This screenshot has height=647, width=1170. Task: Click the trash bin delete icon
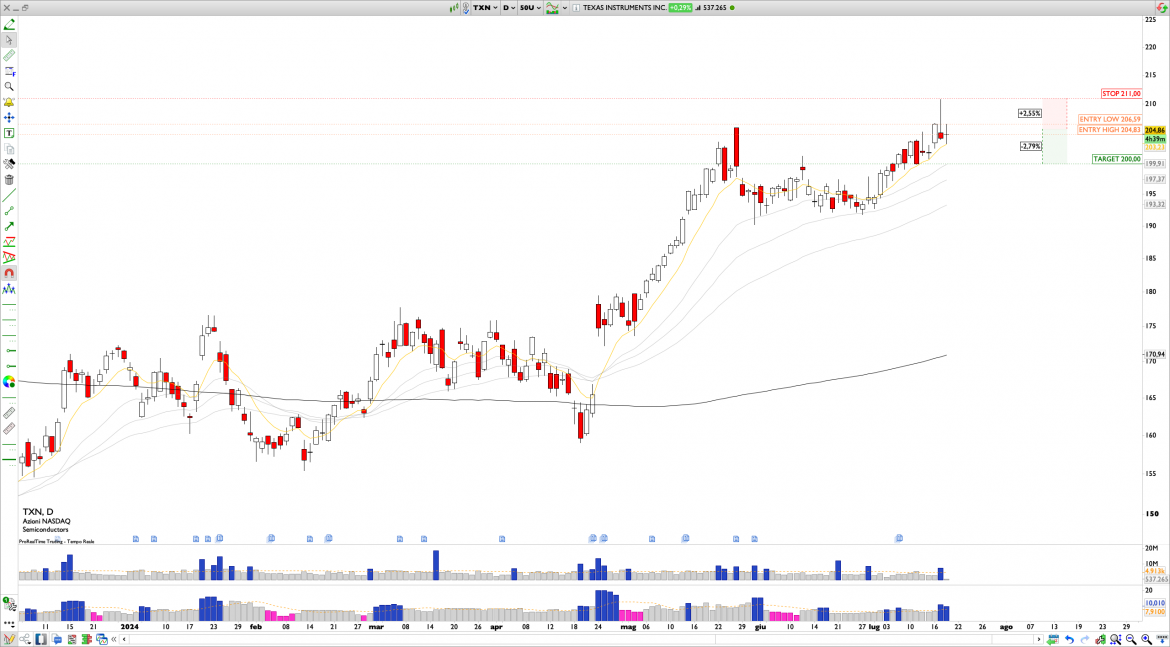click(9, 180)
